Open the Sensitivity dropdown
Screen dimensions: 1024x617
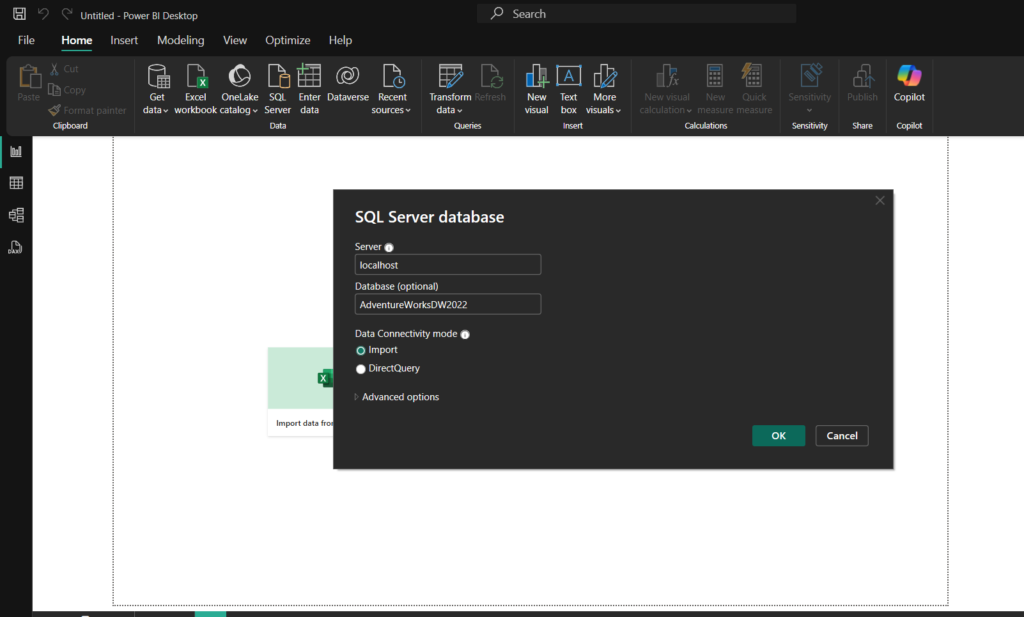coord(810,89)
